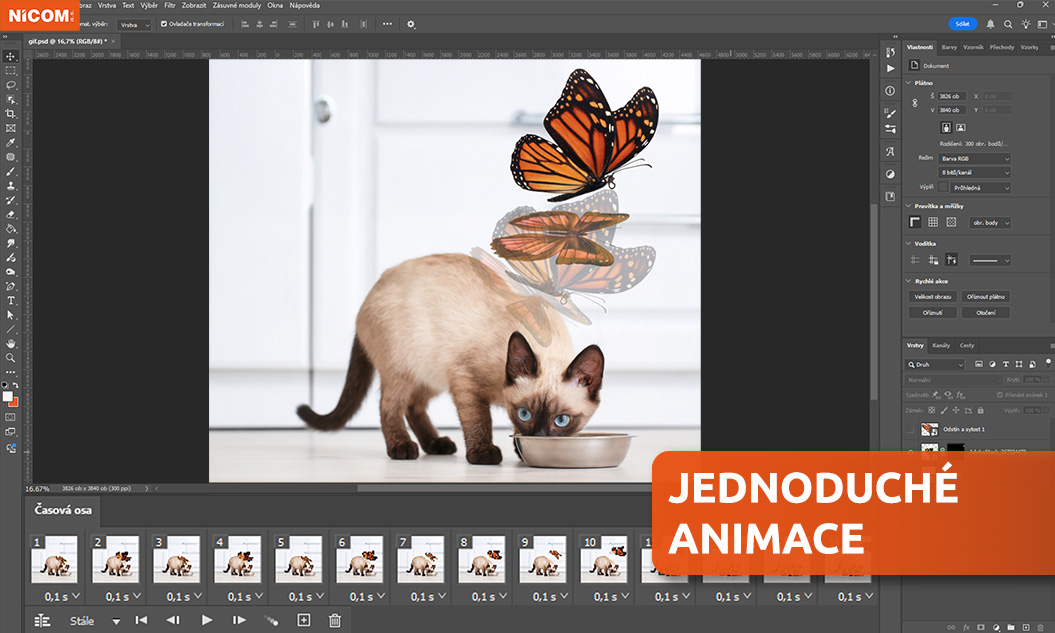Select the Eyedropper tool

11,143
